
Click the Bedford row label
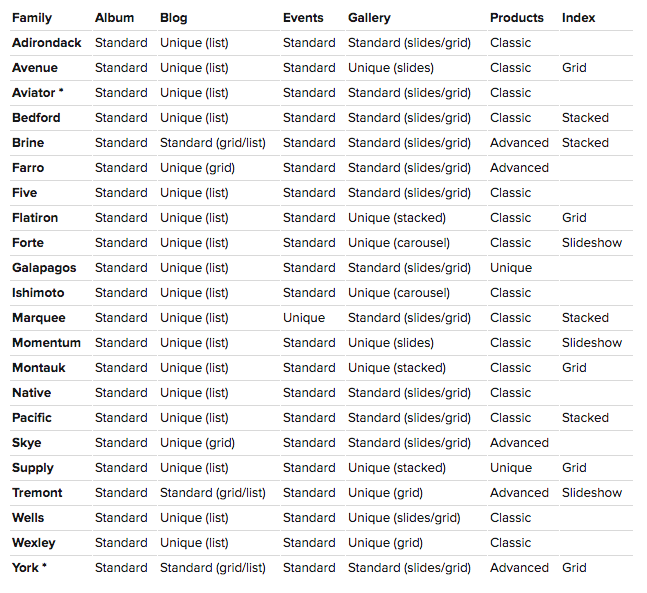(x=36, y=118)
